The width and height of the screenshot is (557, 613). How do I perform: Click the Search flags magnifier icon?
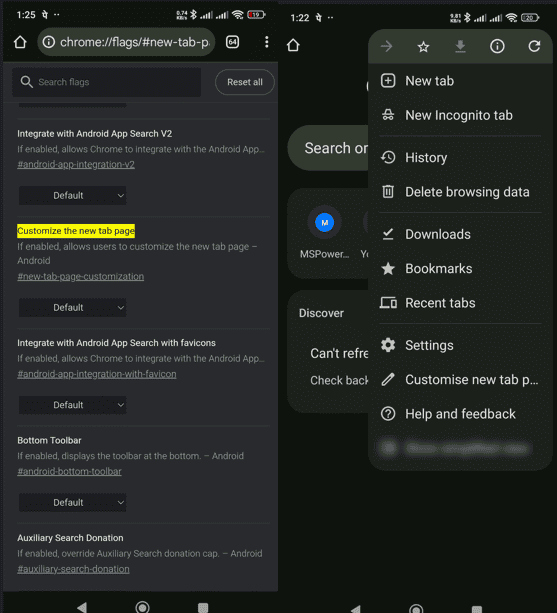[27, 82]
